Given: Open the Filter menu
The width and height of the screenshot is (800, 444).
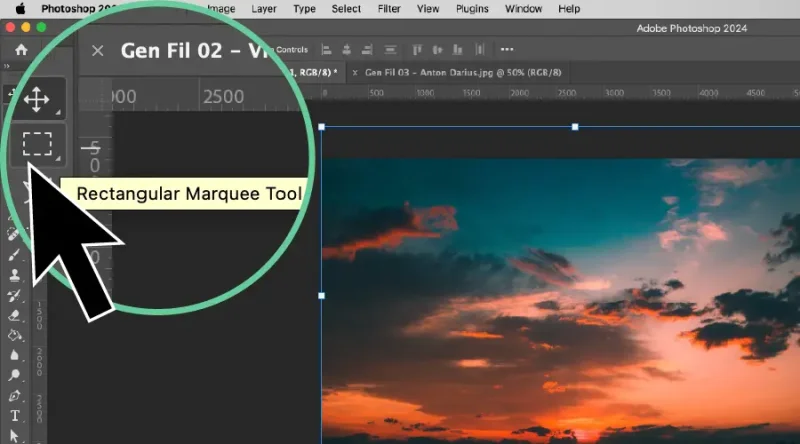Looking at the screenshot, I should click(x=389, y=9).
